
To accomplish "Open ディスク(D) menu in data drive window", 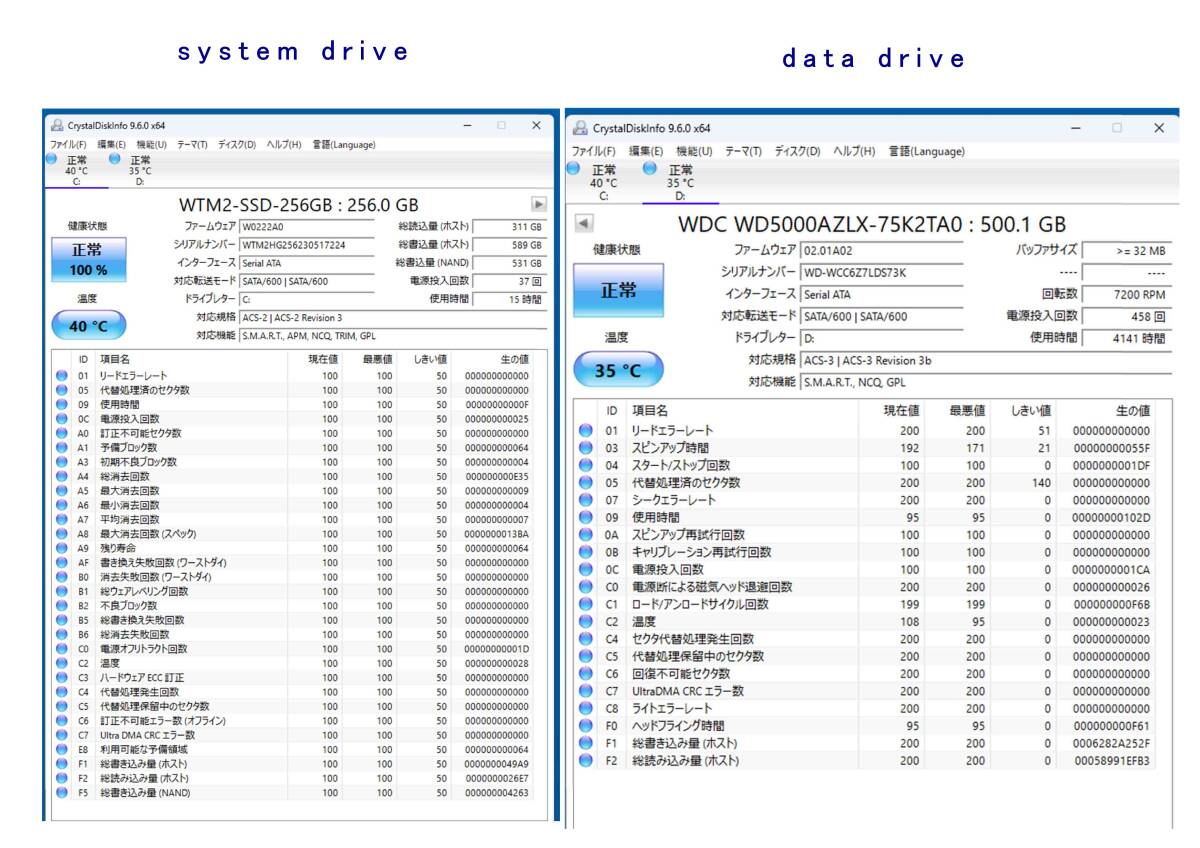I will (x=797, y=151).
